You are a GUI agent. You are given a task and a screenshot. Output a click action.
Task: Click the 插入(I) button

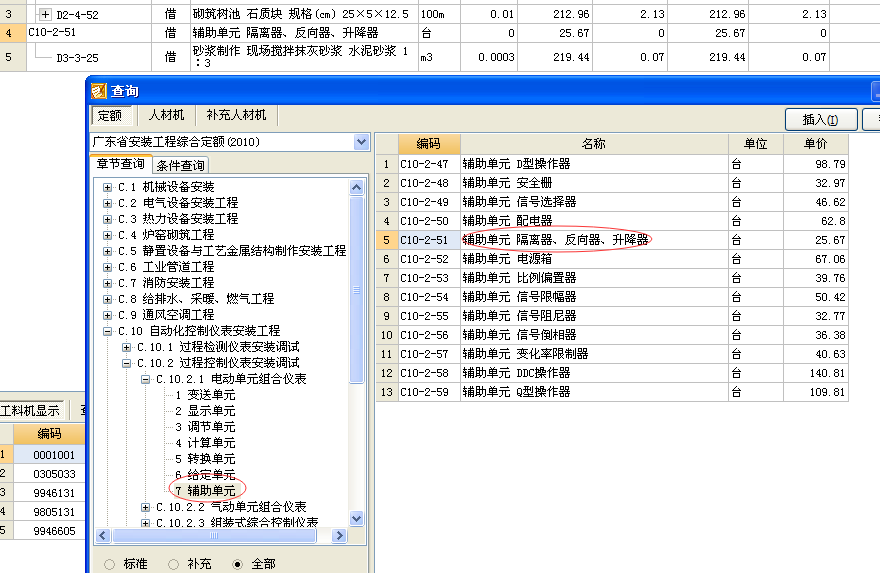coord(821,120)
